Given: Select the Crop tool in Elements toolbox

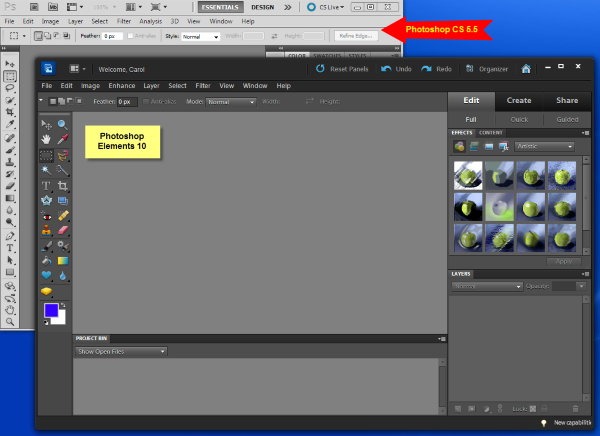Looking at the screenshot, I should tap(63, 186).
